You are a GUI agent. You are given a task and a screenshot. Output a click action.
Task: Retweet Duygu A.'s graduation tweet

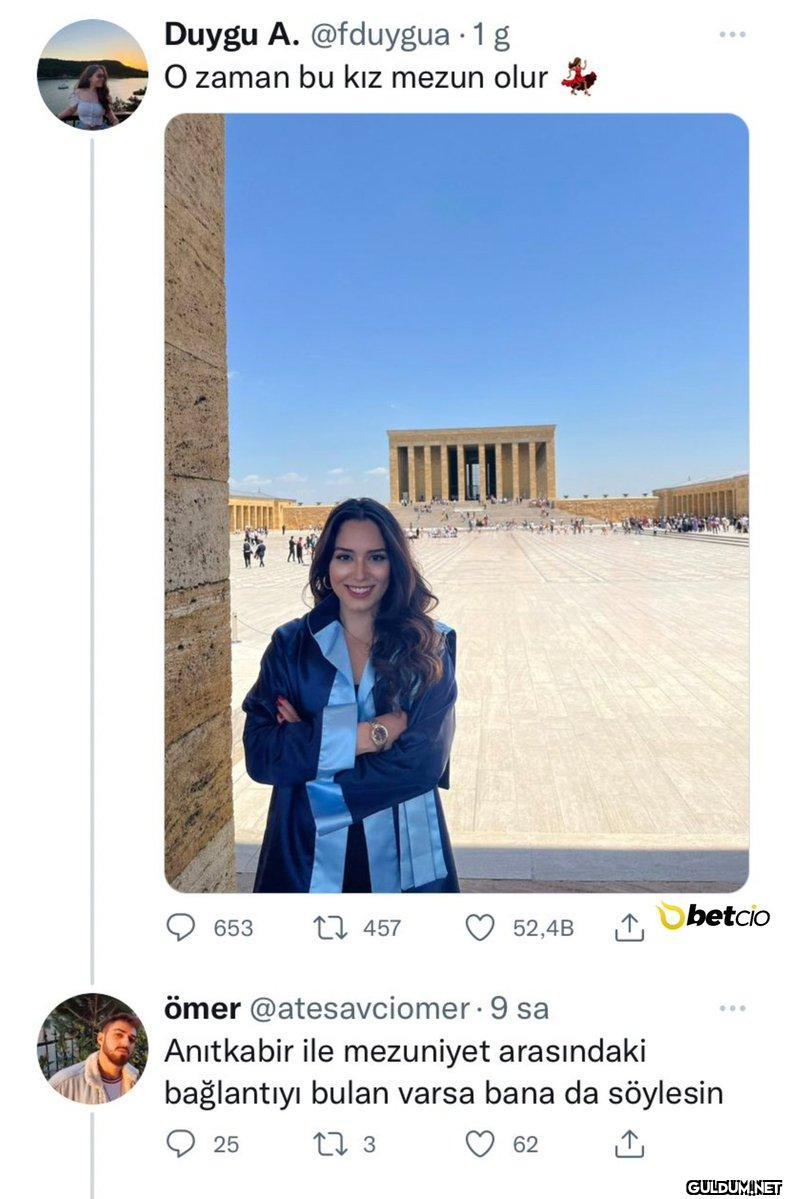point(330,928)
